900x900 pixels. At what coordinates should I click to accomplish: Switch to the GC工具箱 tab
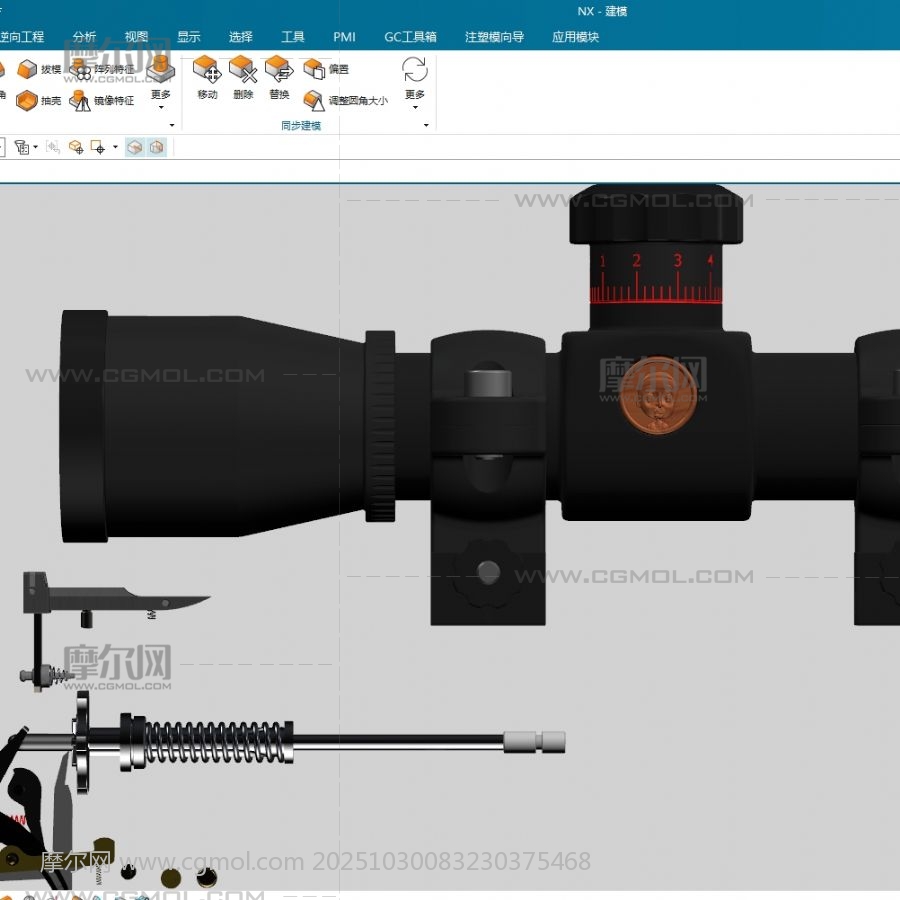point(410,37)
